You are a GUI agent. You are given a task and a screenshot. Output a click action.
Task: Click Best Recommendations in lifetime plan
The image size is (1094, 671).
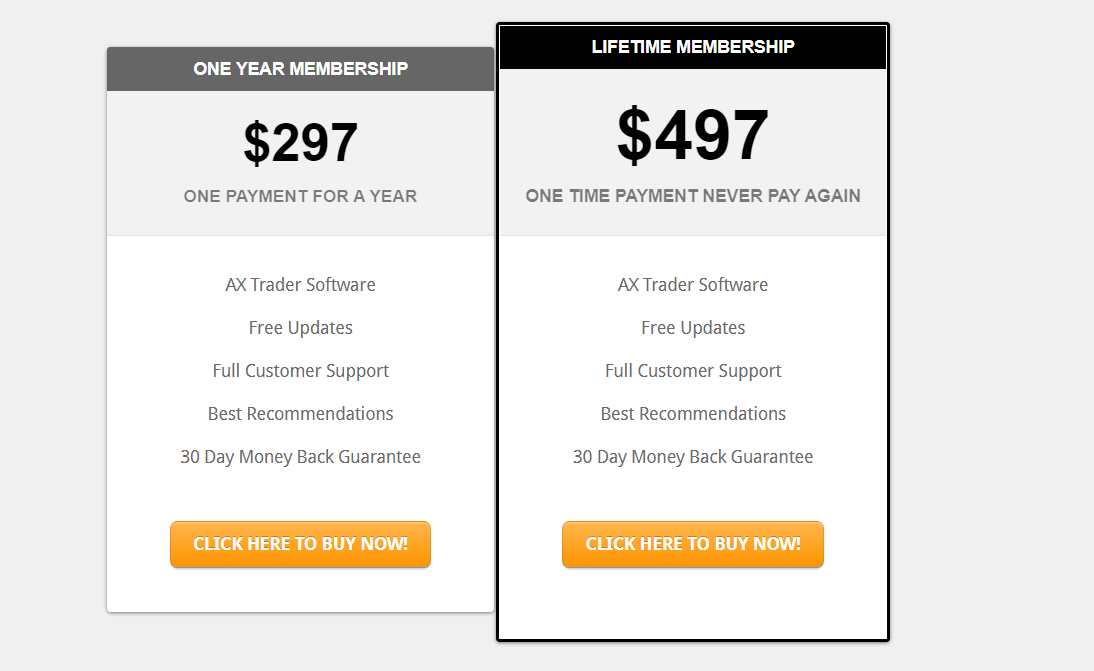tap(693, 414)
